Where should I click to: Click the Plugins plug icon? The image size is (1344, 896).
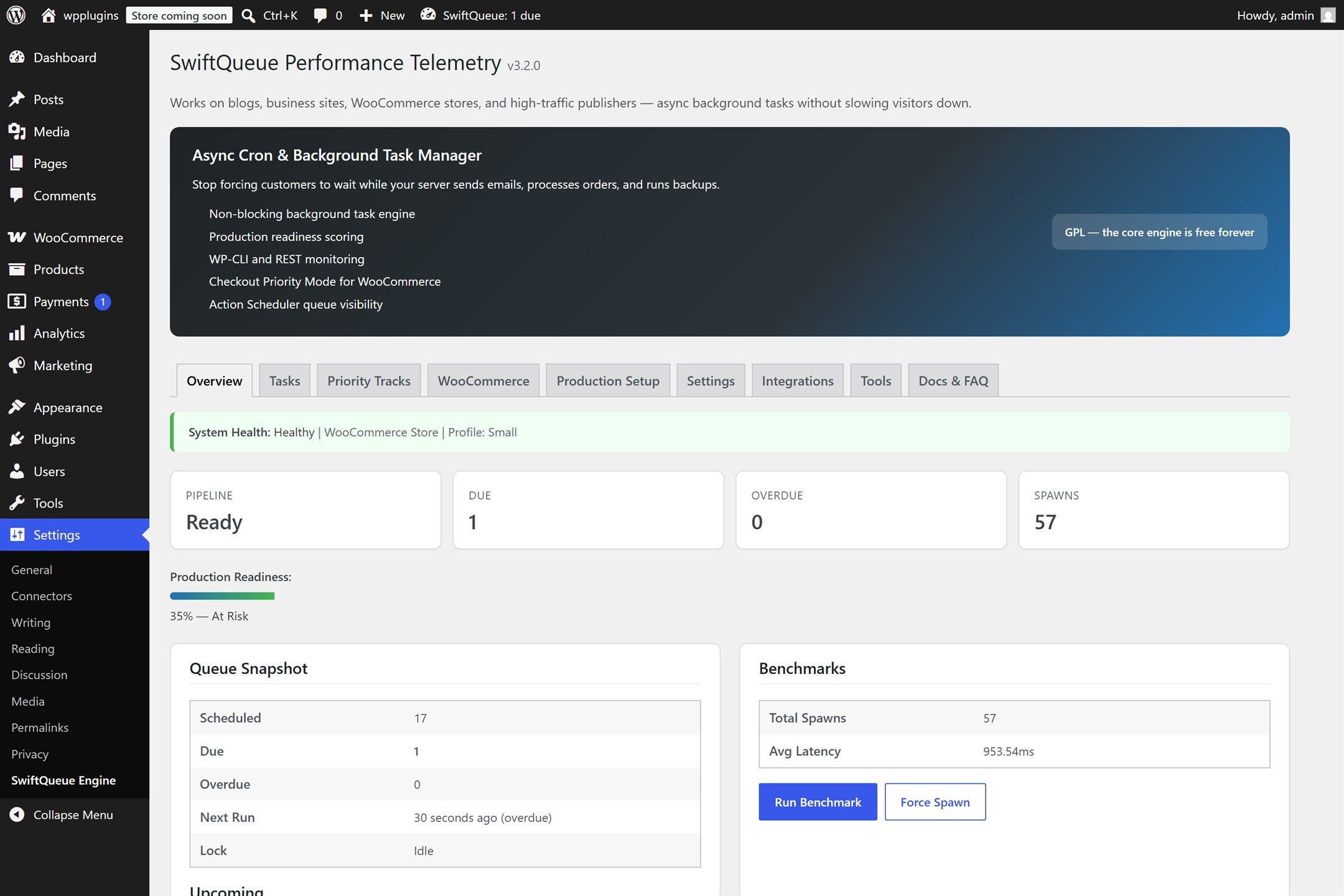click(x=17, y=439)
